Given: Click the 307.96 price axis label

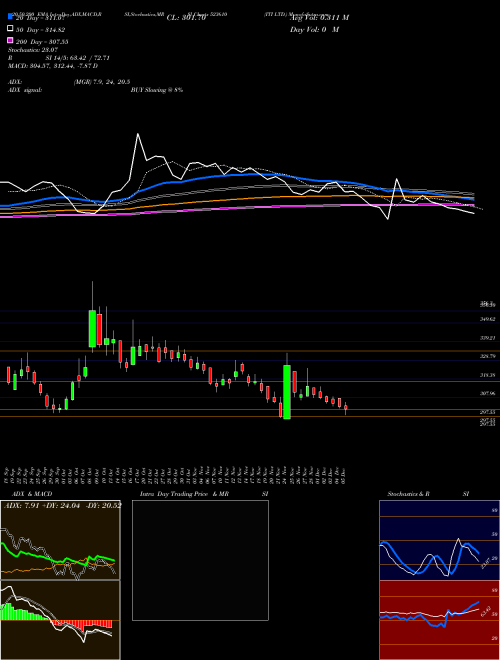Looking at the screenshot, I should point(487,394).
